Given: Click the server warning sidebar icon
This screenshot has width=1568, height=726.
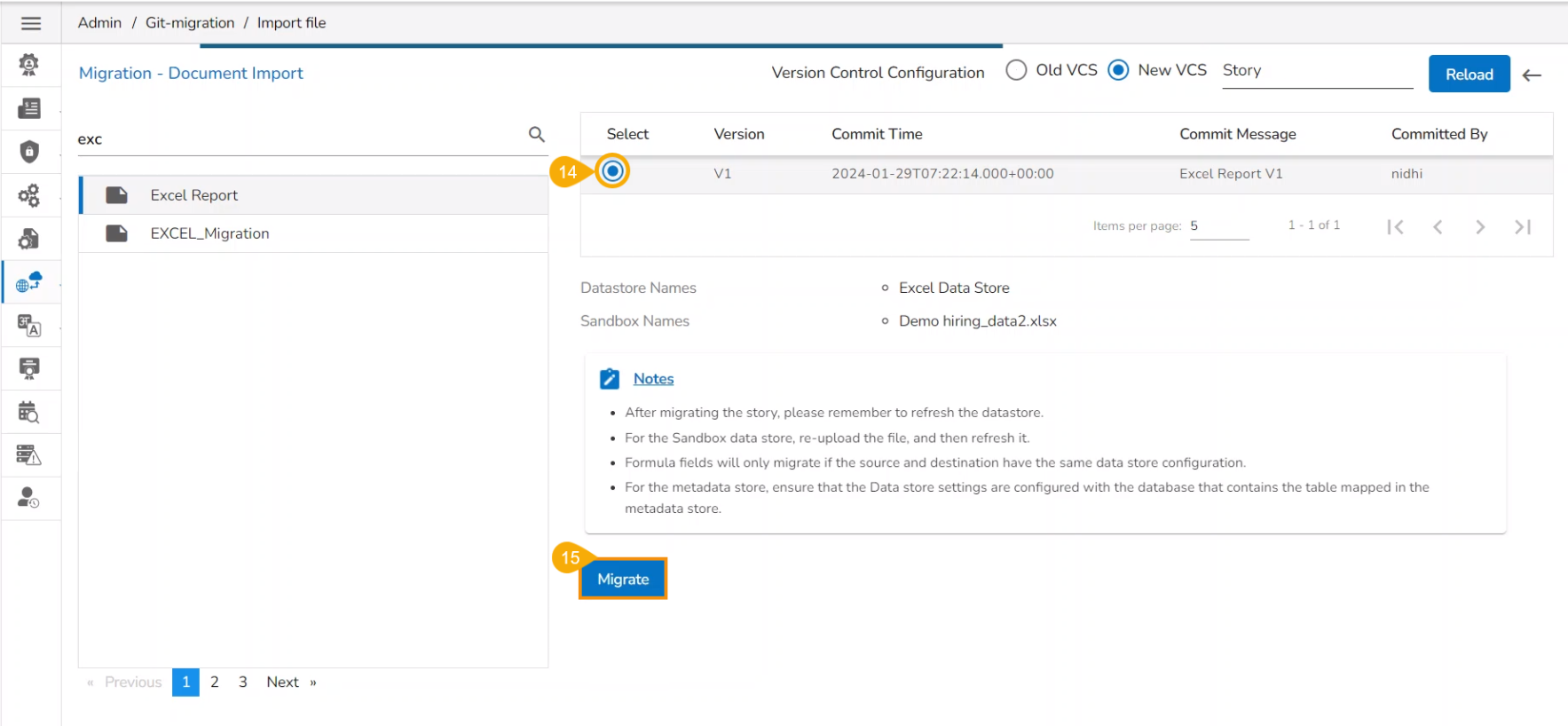Looking at the screenshot, I should pyautogui.click(x=29, y=456).
